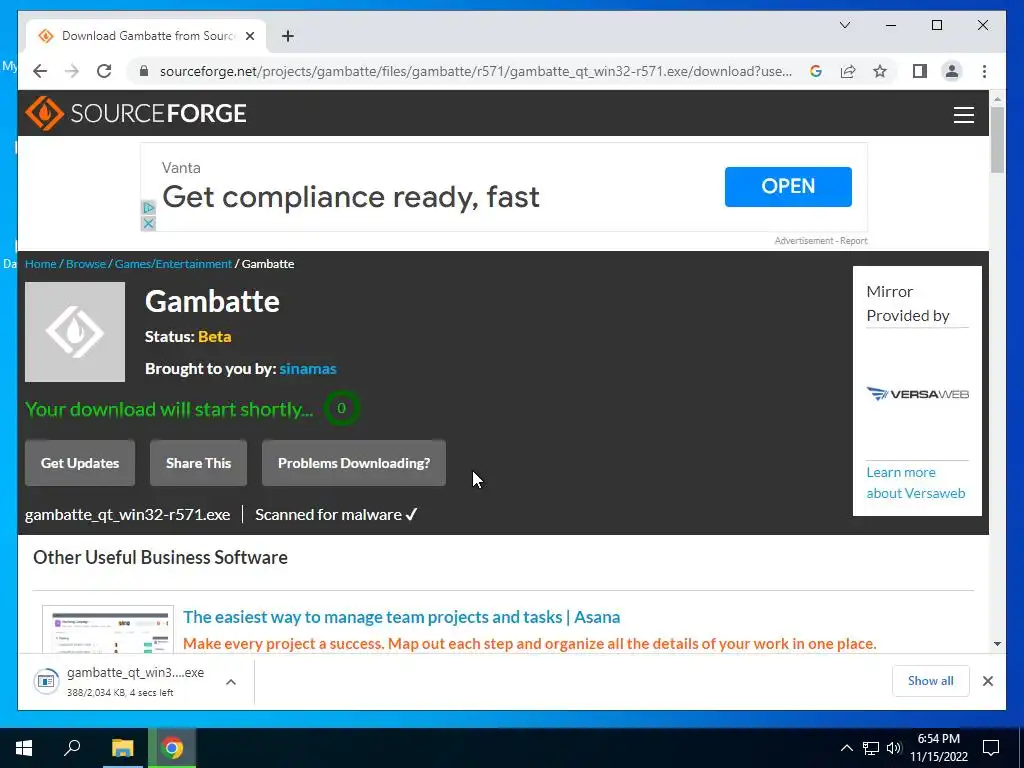
Task: Click the Share This button
Action: 199,463
